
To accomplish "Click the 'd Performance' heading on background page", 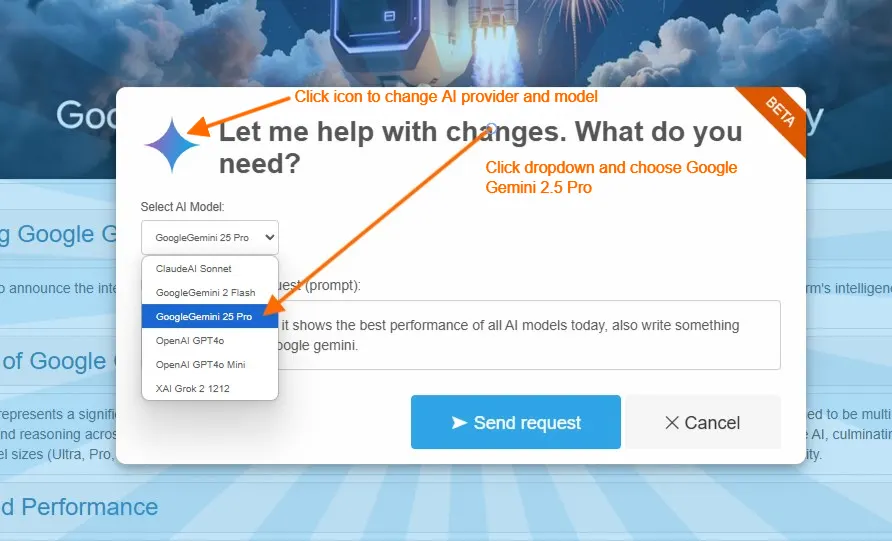I will click(79, 507).
